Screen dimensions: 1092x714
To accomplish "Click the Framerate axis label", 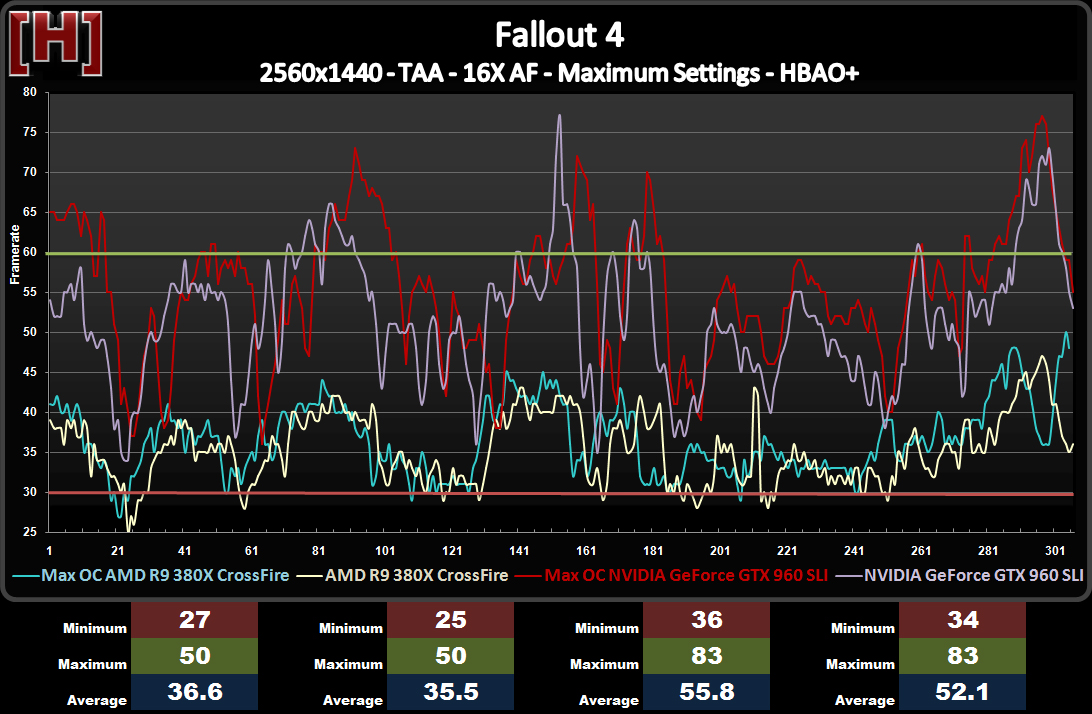I will [15, 254].
